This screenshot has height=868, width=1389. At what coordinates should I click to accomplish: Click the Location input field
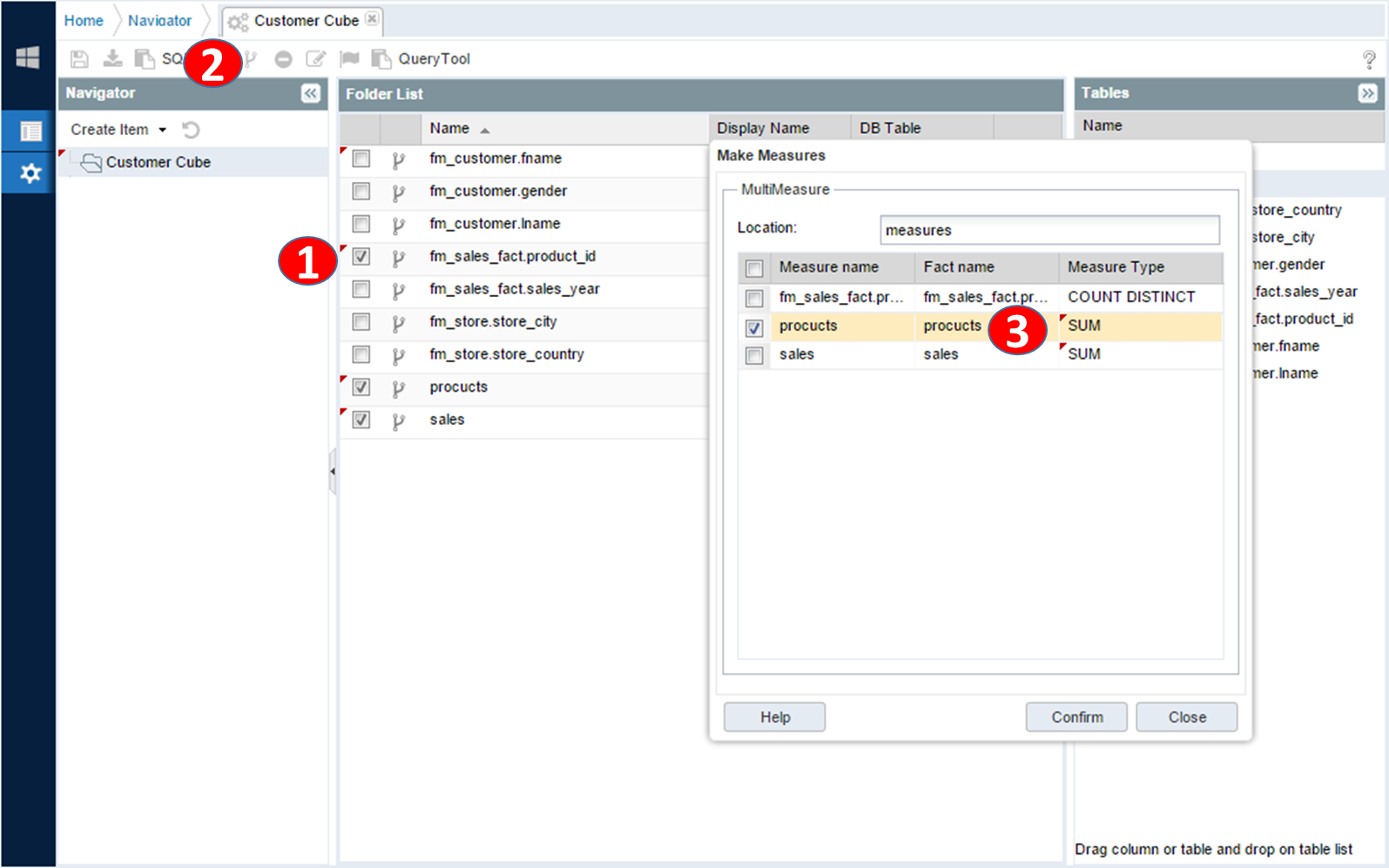[x=1049, y=230]
